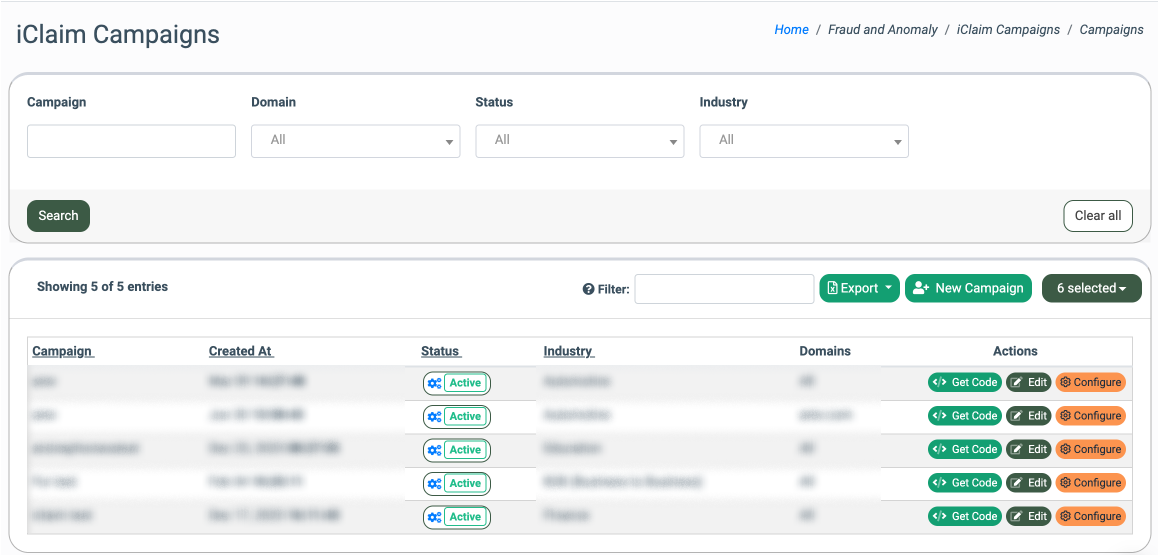This screenshot has height=555, width=1158.
Task: Sort table by Status column header
Action: (440, 351)
